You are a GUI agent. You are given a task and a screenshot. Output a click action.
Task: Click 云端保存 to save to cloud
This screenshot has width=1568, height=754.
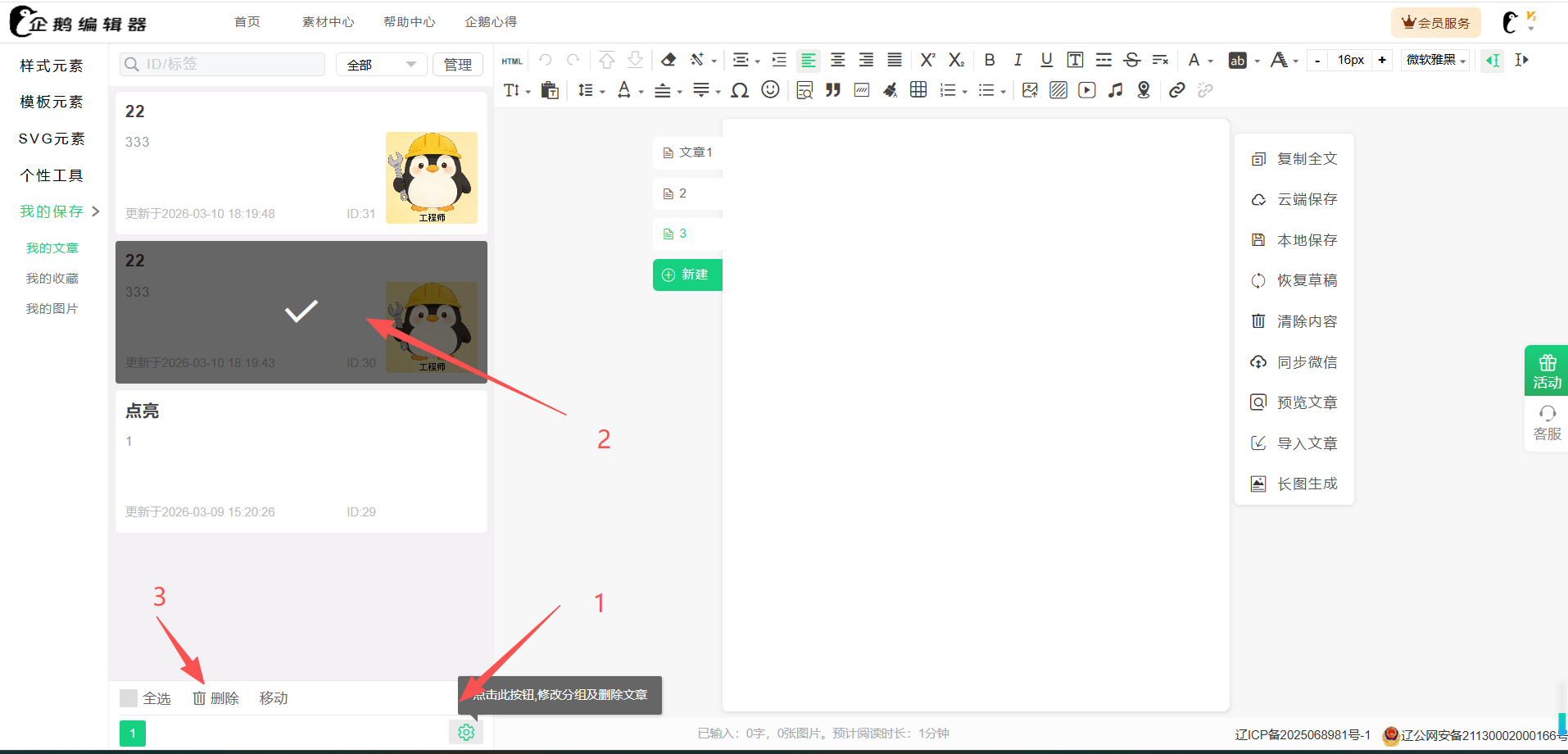[1306, 199]
